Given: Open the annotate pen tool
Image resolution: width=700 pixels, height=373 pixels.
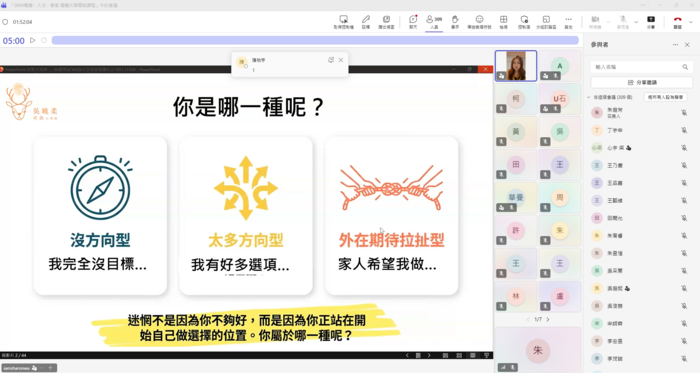Looking at the screenshot, I should click(366, 21).
